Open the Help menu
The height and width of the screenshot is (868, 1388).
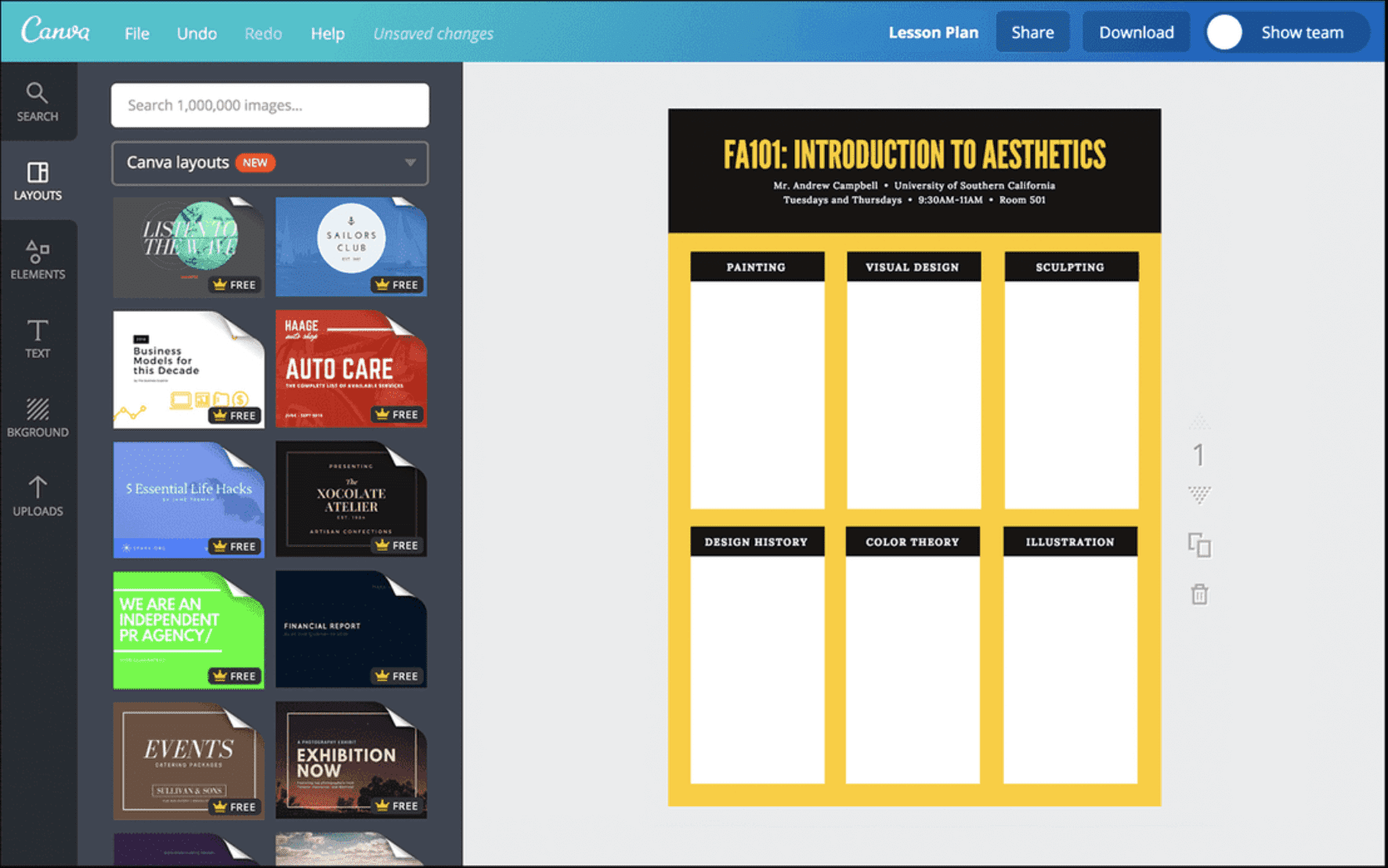tap(327, 34)
